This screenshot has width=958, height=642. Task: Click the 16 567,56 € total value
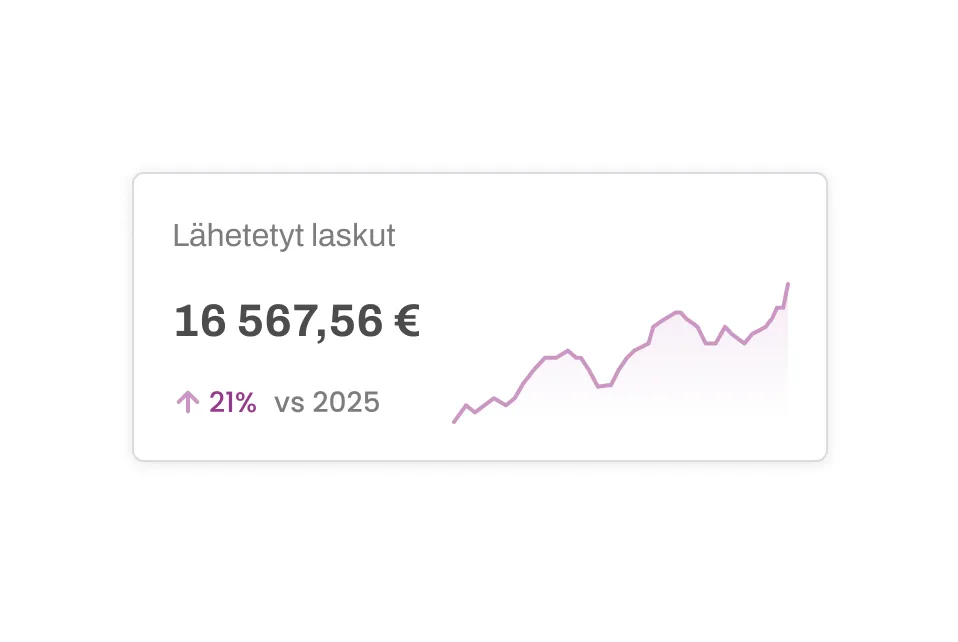click(296, 320)
